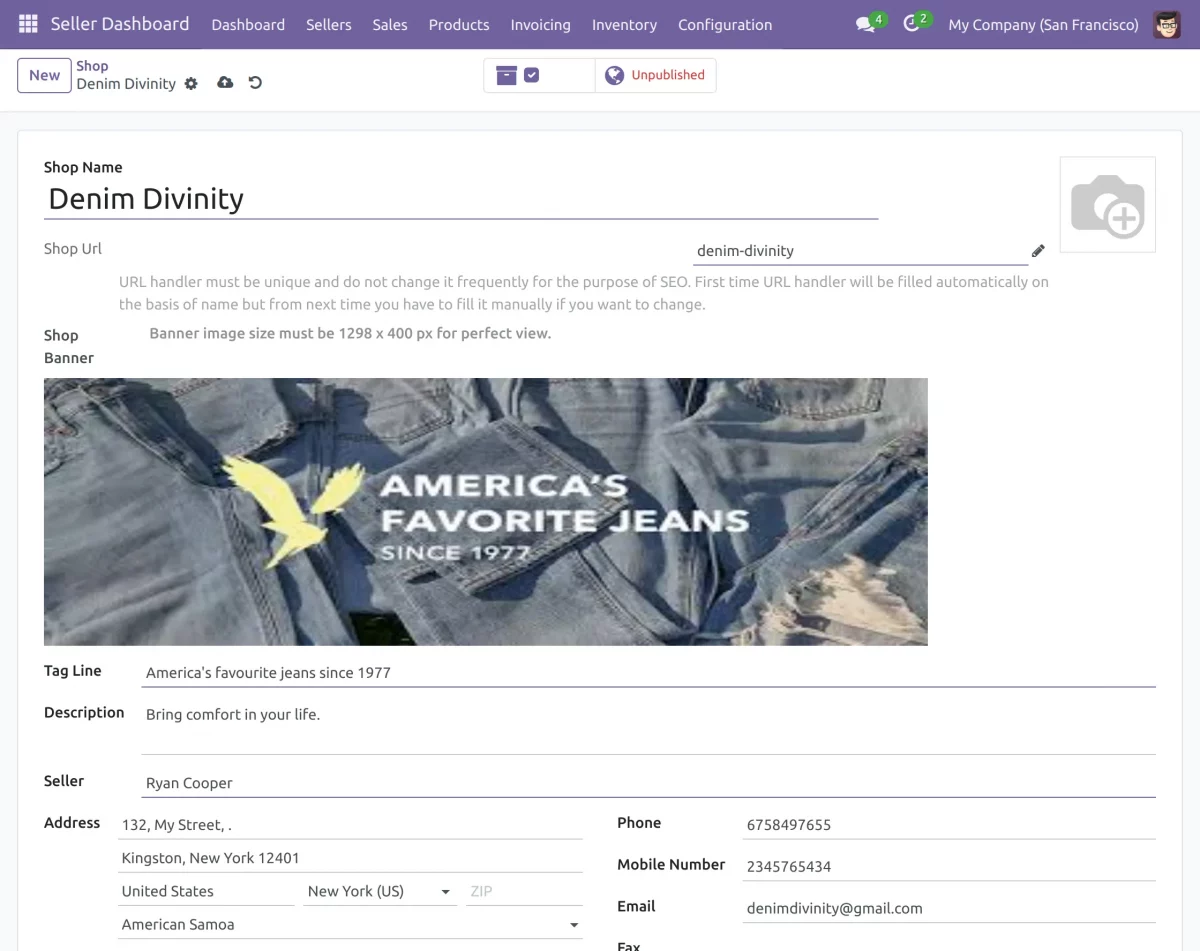Open the company switcher My Company (San Francisco)
This screenshot has height=951, width=1200.
click(1043, 24)
